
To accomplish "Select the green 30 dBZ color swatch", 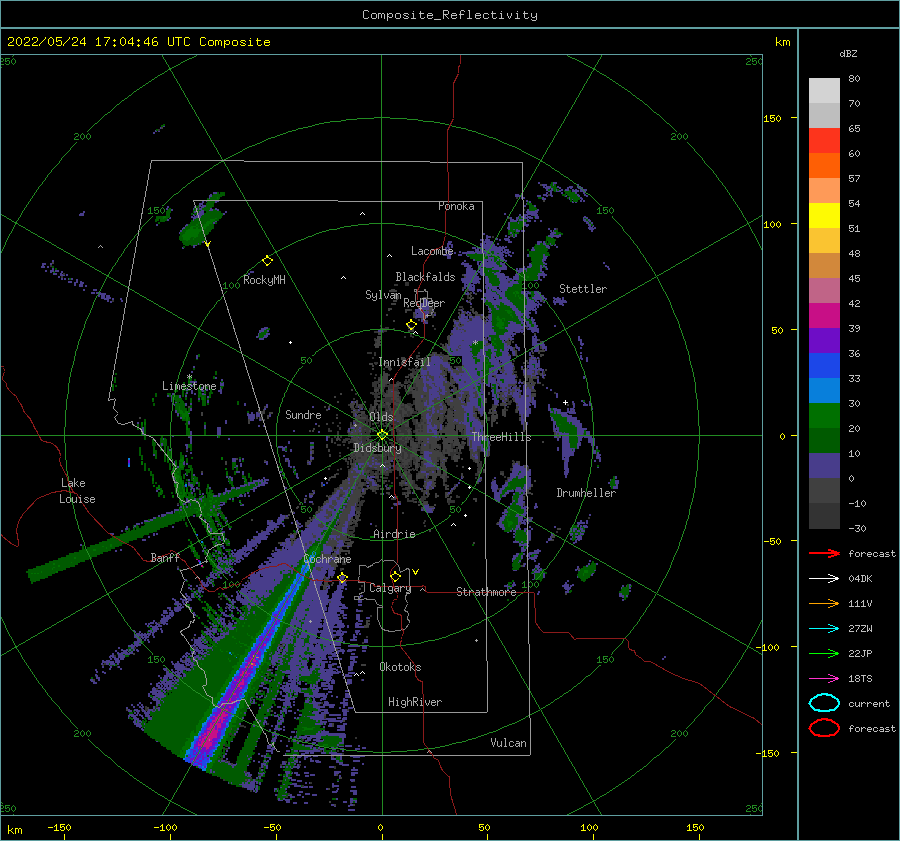I will (824, 415).
